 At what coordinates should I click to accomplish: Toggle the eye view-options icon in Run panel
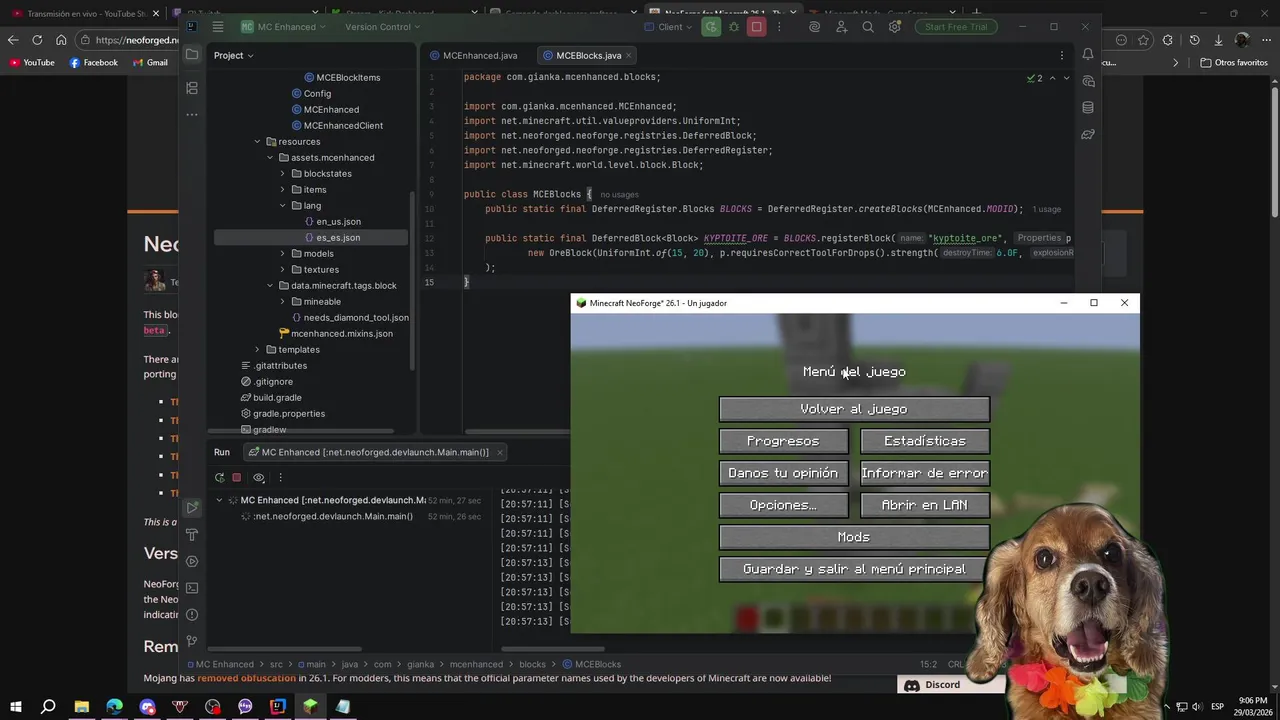click(x=259, y=478)
